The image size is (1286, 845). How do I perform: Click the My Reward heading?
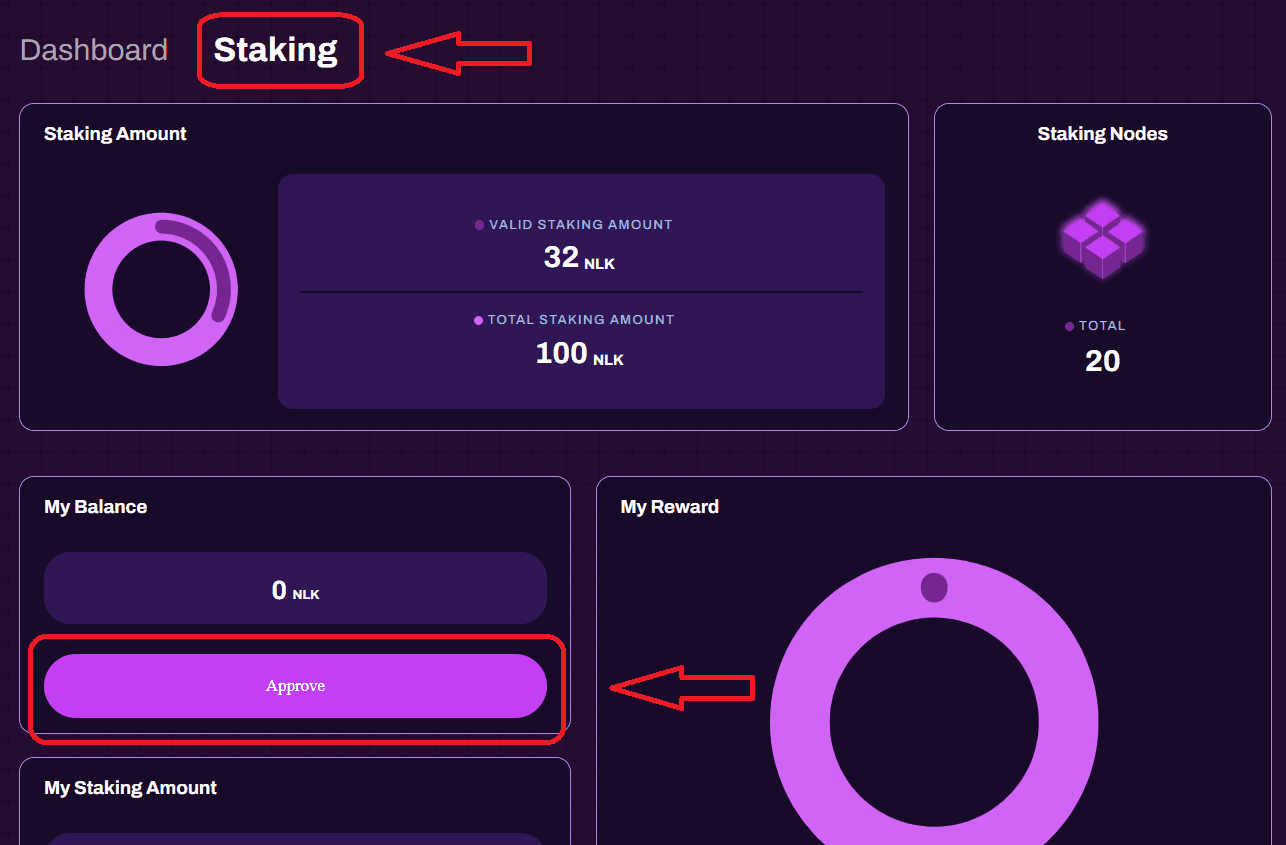pos(670,507)
